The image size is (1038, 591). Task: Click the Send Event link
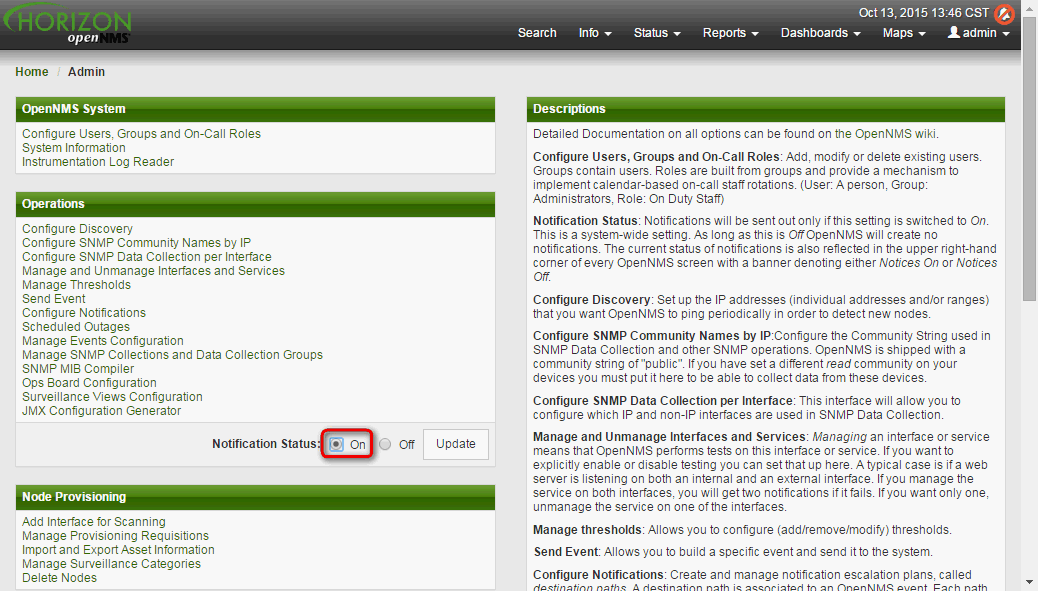54,298
